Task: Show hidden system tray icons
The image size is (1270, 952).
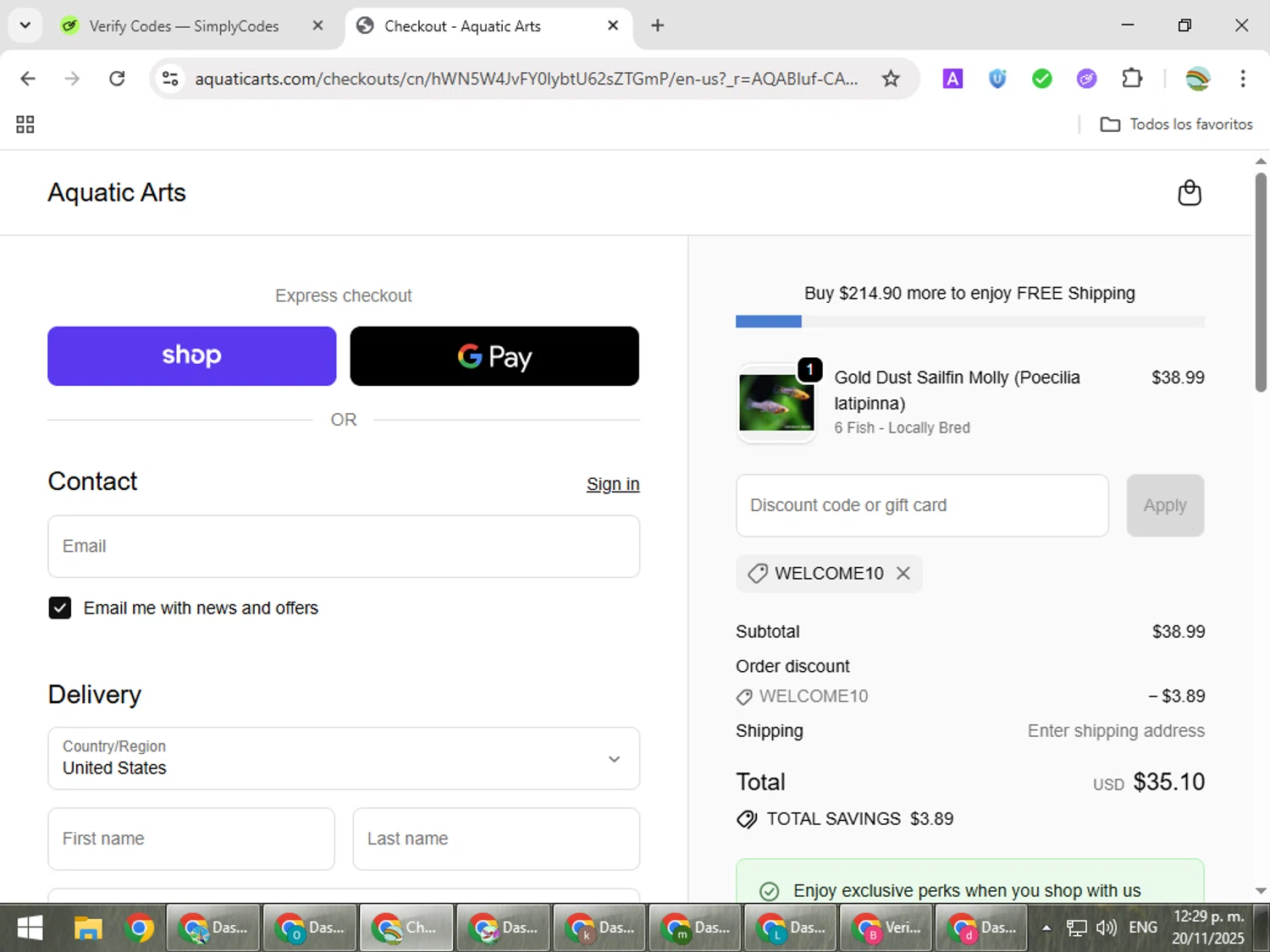Action: click(x=1046, y=928)
